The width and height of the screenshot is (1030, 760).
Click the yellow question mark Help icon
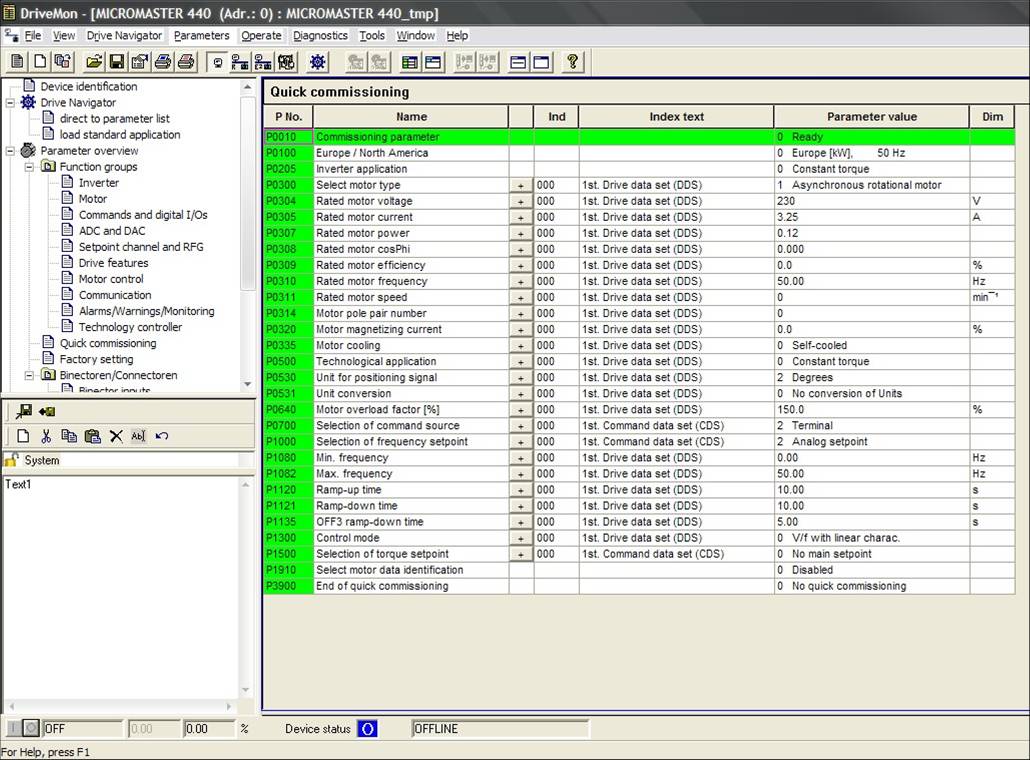point(573,62)
